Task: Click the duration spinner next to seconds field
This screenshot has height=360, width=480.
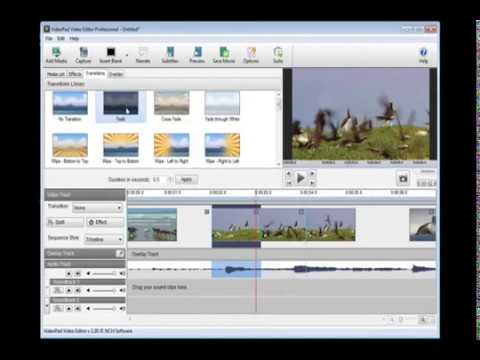Action: pyautogui.click(x=170, y=180)
